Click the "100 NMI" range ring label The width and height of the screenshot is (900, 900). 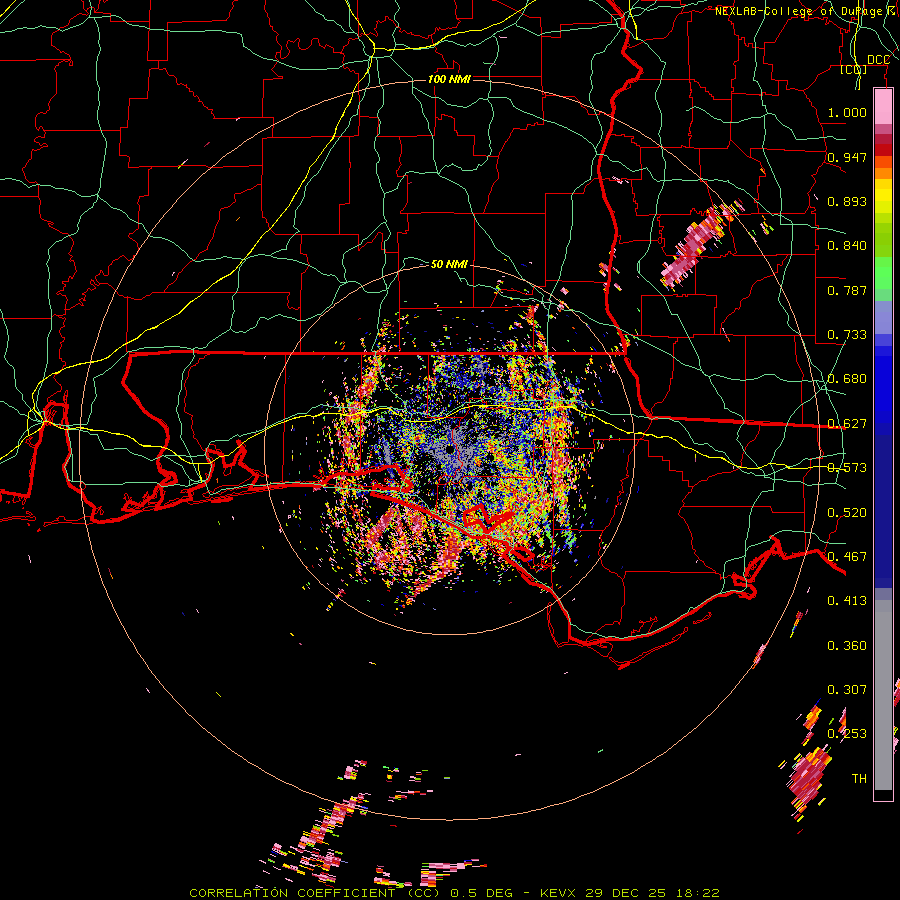[449, 79]
